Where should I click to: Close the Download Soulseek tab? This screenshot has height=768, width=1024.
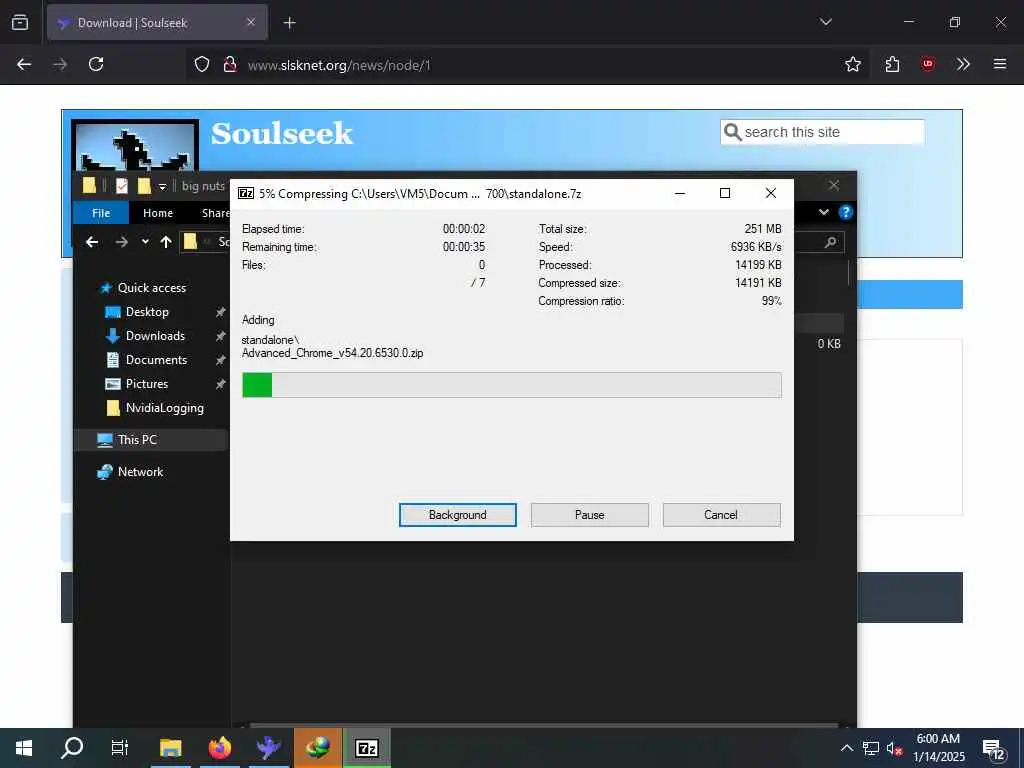pyautogui.click(x=251, y=22)
